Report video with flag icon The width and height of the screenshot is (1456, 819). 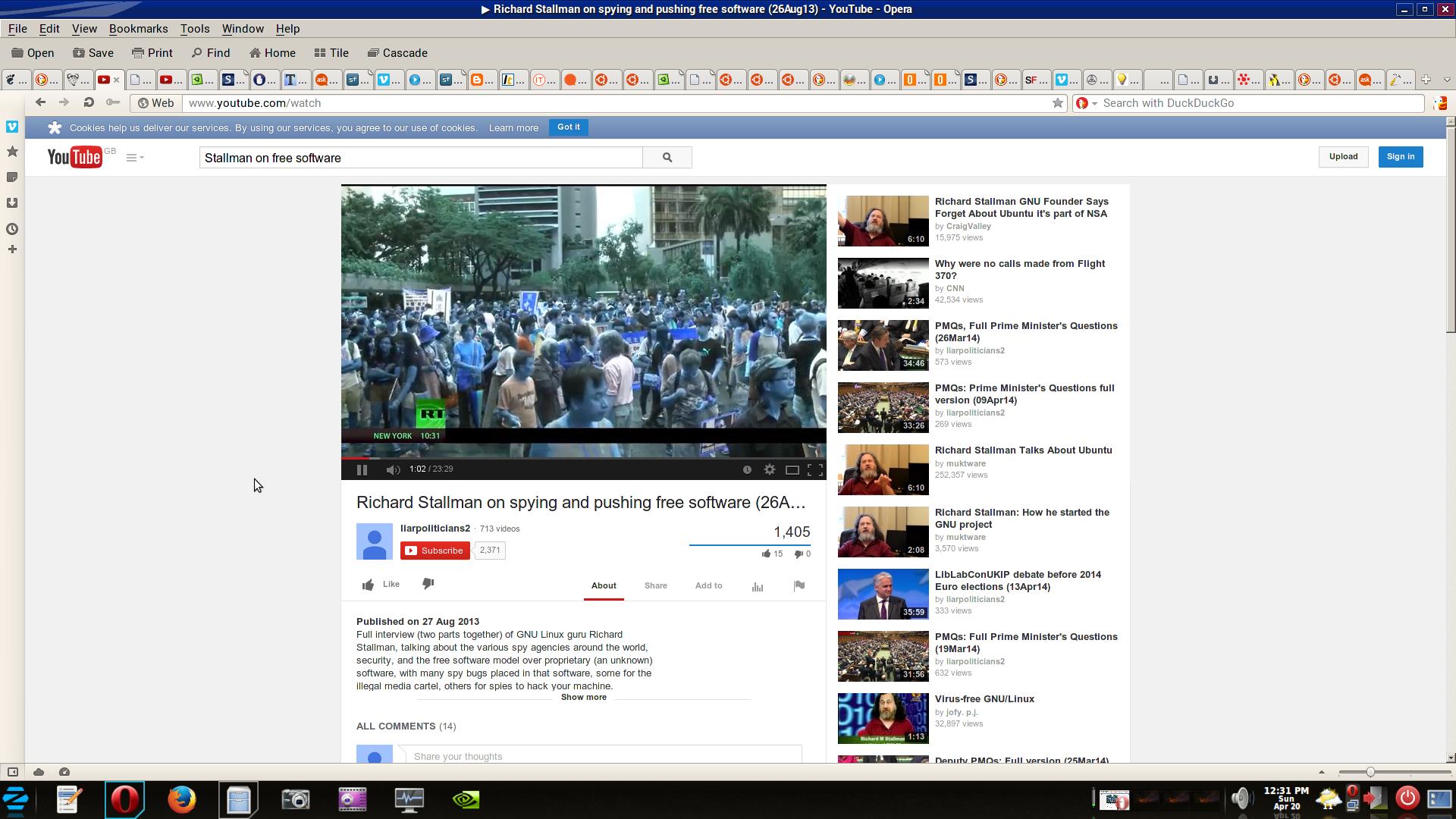point(799,585)
